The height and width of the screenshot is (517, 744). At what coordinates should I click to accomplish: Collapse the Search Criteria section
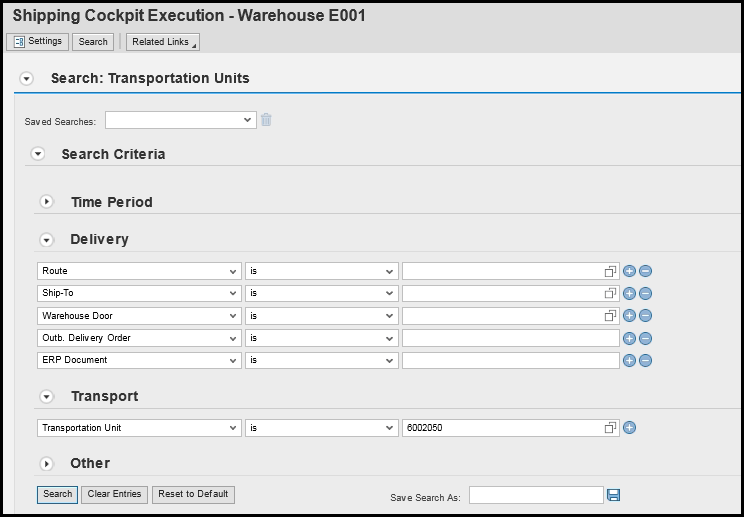38,154
